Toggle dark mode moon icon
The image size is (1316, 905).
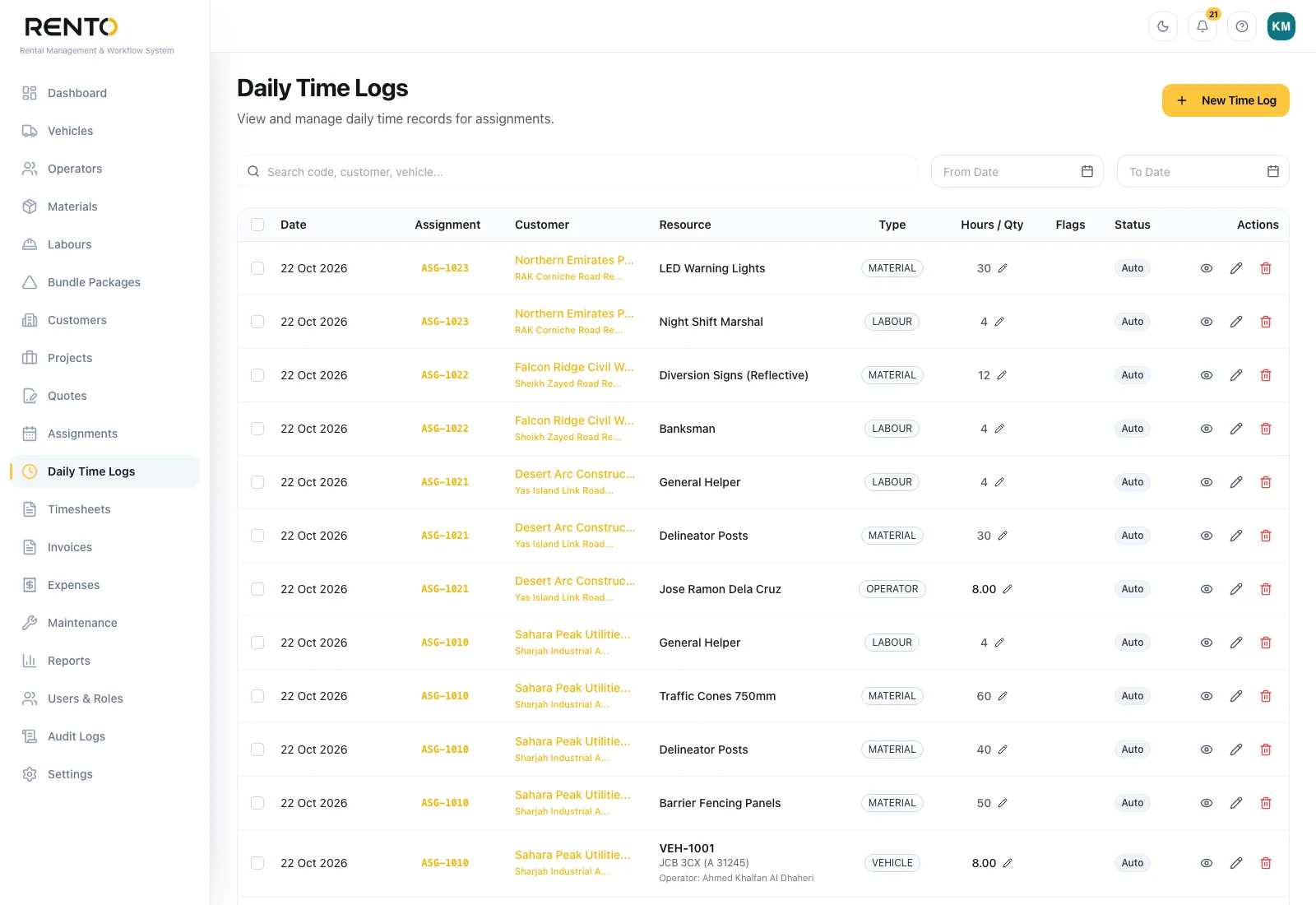point(1163,26)
